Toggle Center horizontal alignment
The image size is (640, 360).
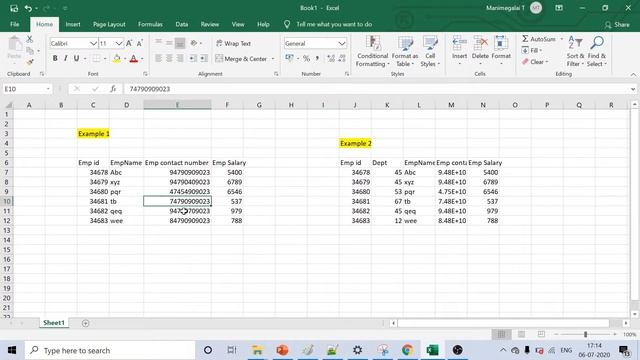tap(169, 58)
